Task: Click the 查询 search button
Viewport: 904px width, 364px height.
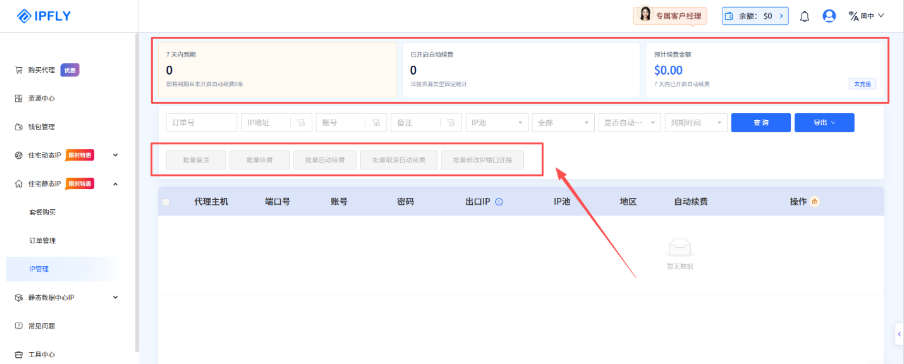Action: 761,122
